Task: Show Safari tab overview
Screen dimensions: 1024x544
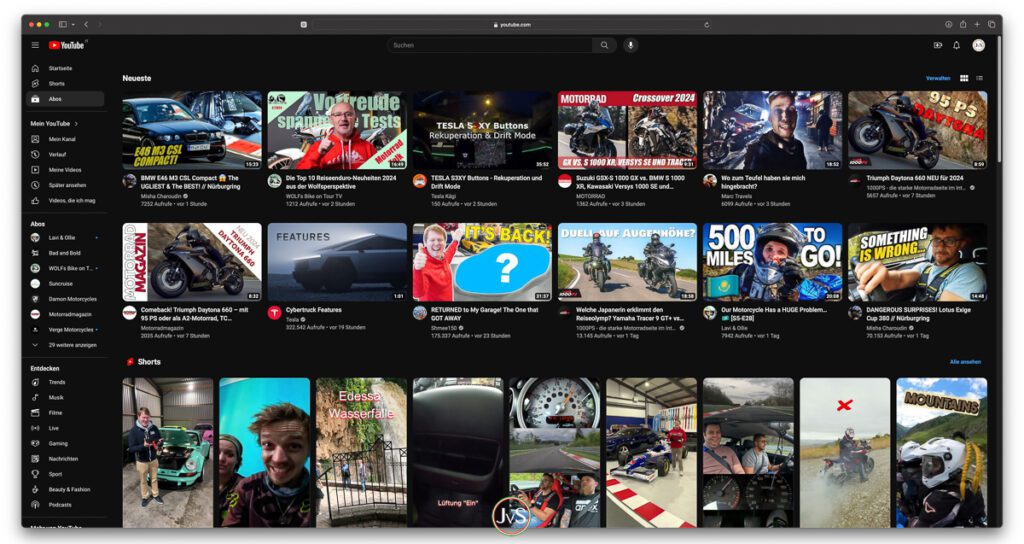Action: coord(991,24)
